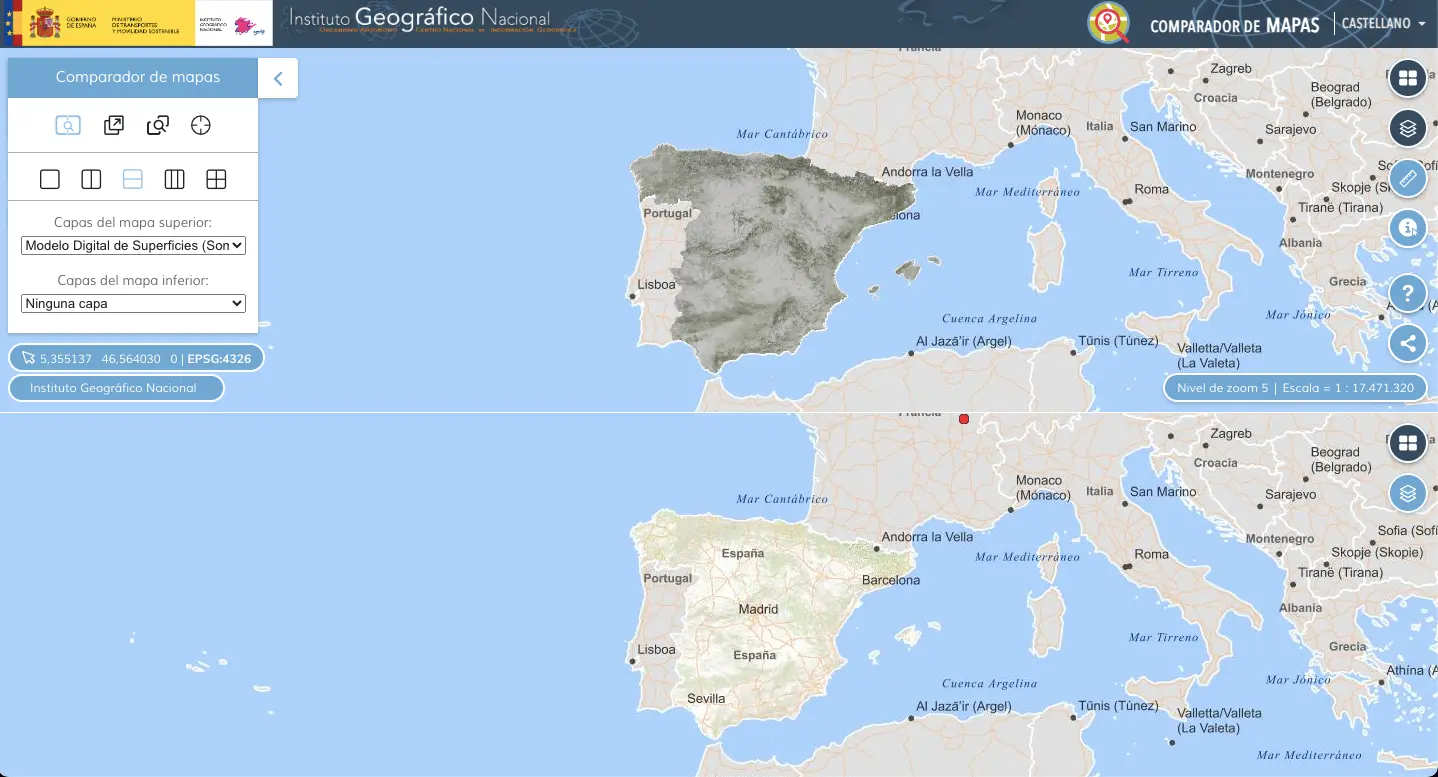
Task: Activate the crosshair target tool icon
Action: [x=201, y=125]
